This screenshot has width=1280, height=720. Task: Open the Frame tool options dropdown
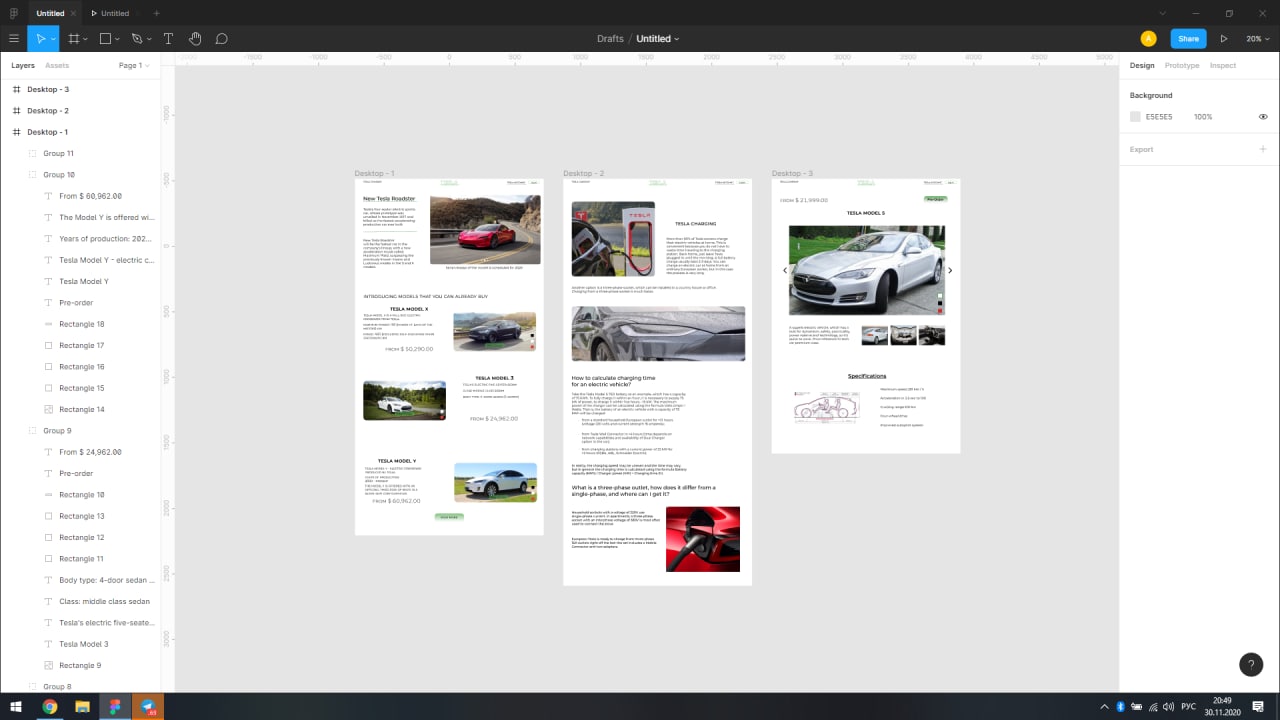point(86,40)
